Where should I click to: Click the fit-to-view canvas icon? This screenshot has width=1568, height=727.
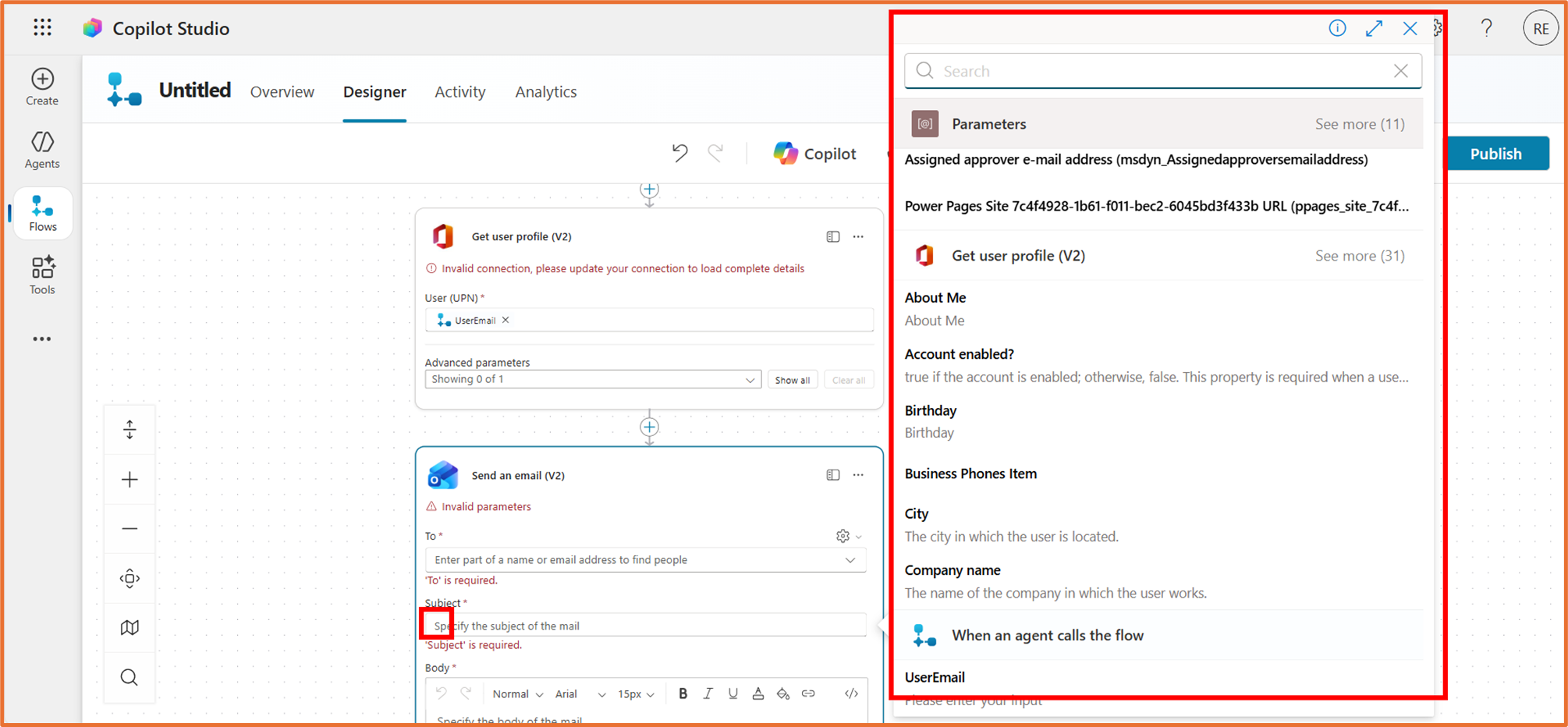pos(129,578)
